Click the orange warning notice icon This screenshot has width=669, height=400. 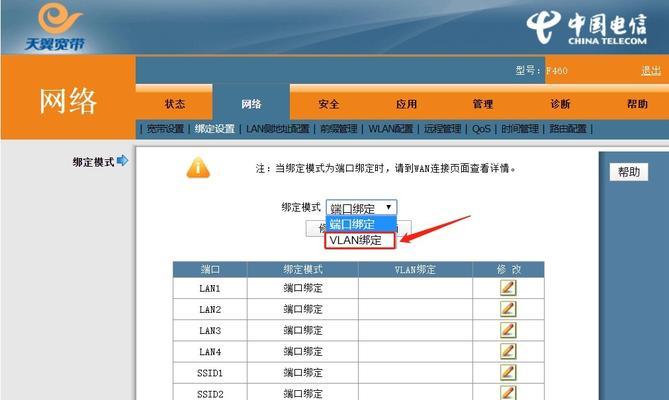pyautogui.click(x=198, y=167)
